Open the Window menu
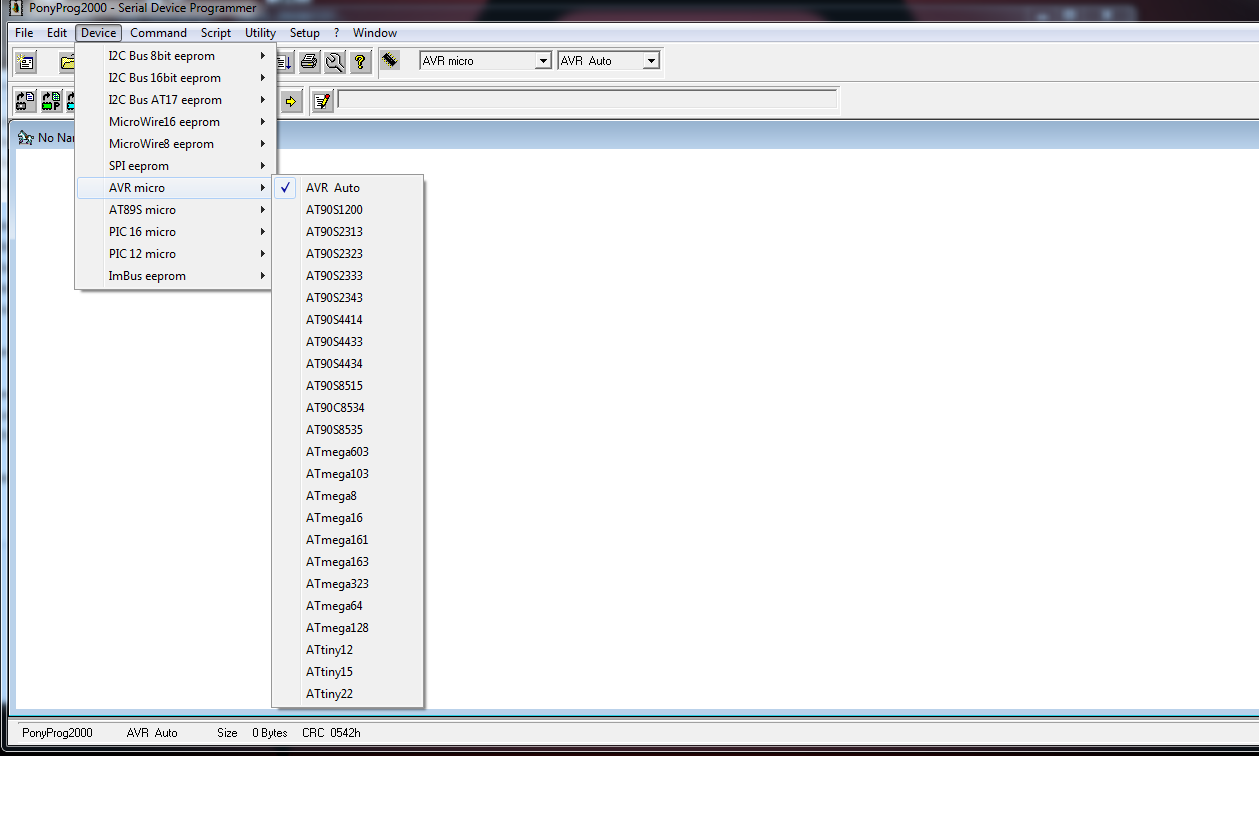Image resolution: width=1259 pixels, height=821 pixels. [x=375, y=33]
